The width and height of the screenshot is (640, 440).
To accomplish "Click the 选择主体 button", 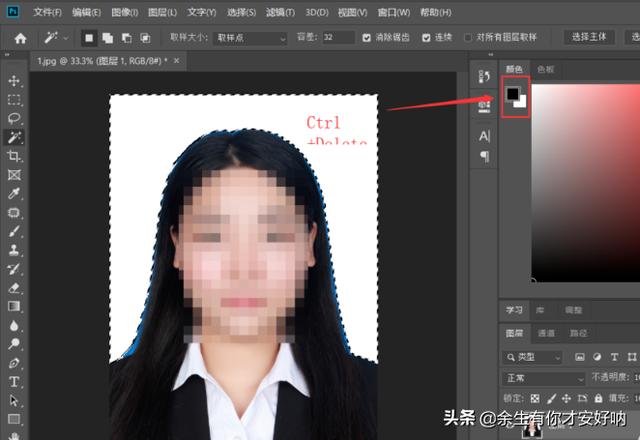I will click(591, 37).
